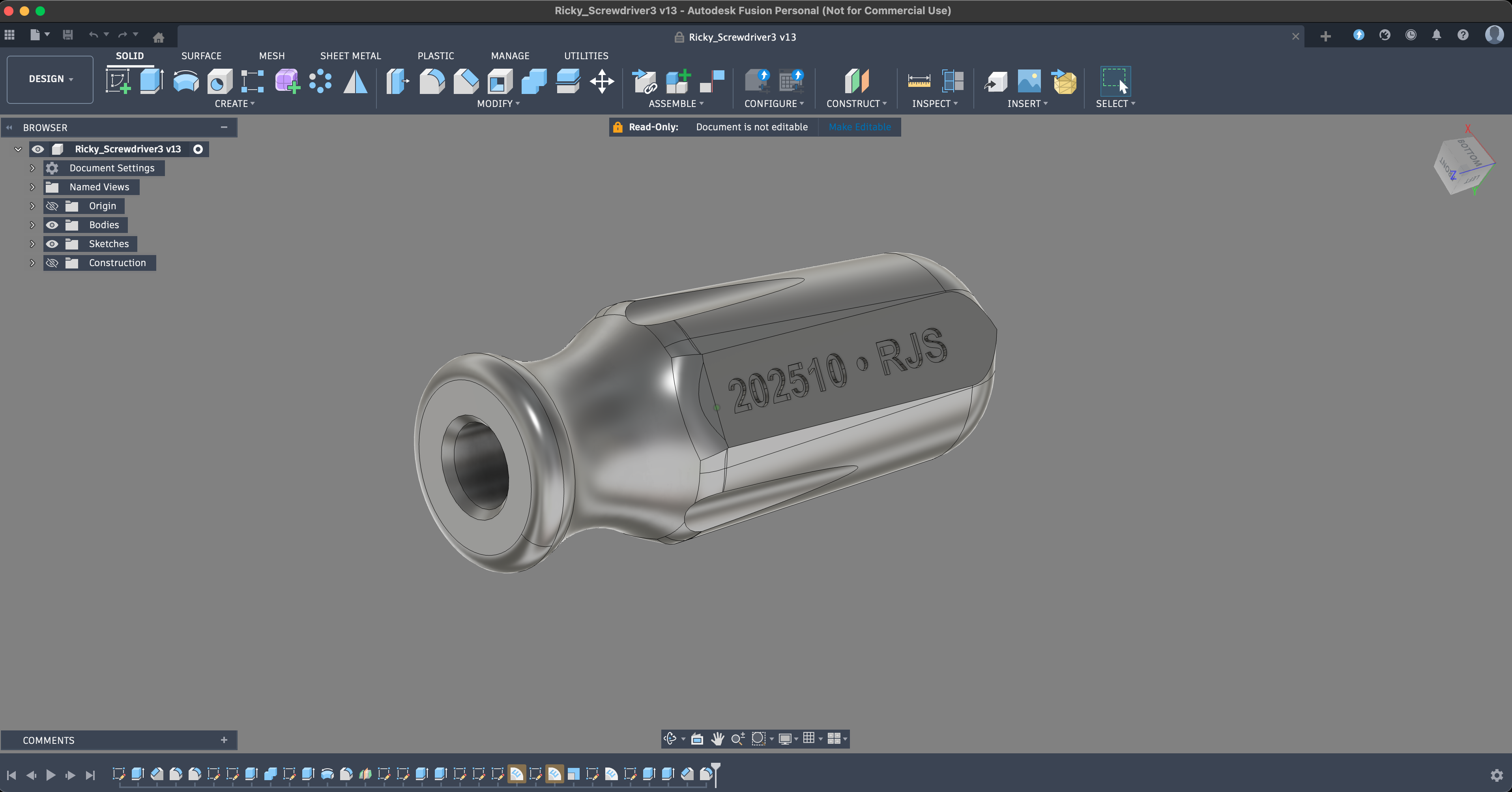The height and width of the screenshot is (792, 1512).
Task: Select the Pan hand tool
Action: (x=717, y=739)
